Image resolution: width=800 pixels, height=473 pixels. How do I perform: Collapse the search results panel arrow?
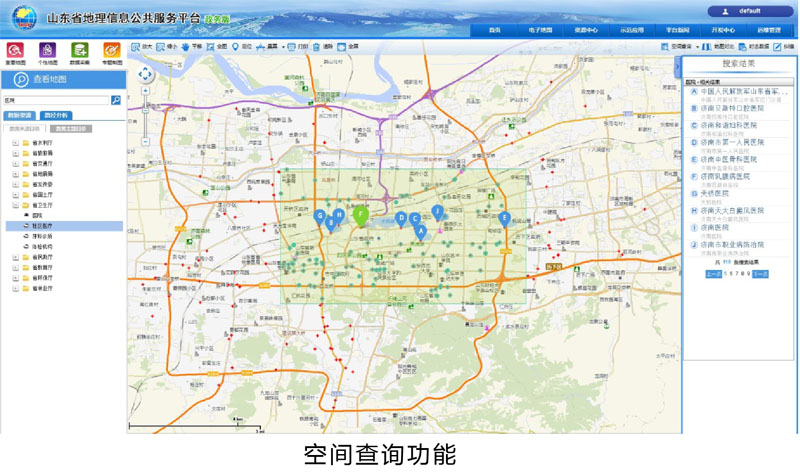coord(678,67)
